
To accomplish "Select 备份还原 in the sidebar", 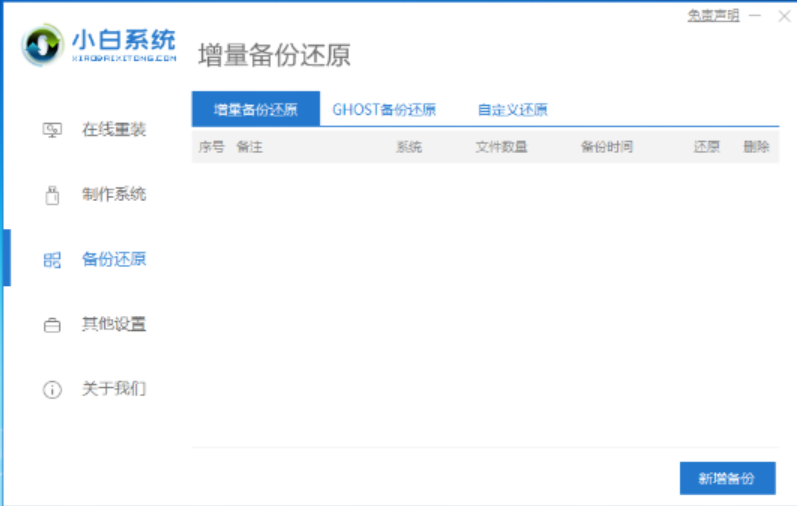I will [x=114, y=259].
